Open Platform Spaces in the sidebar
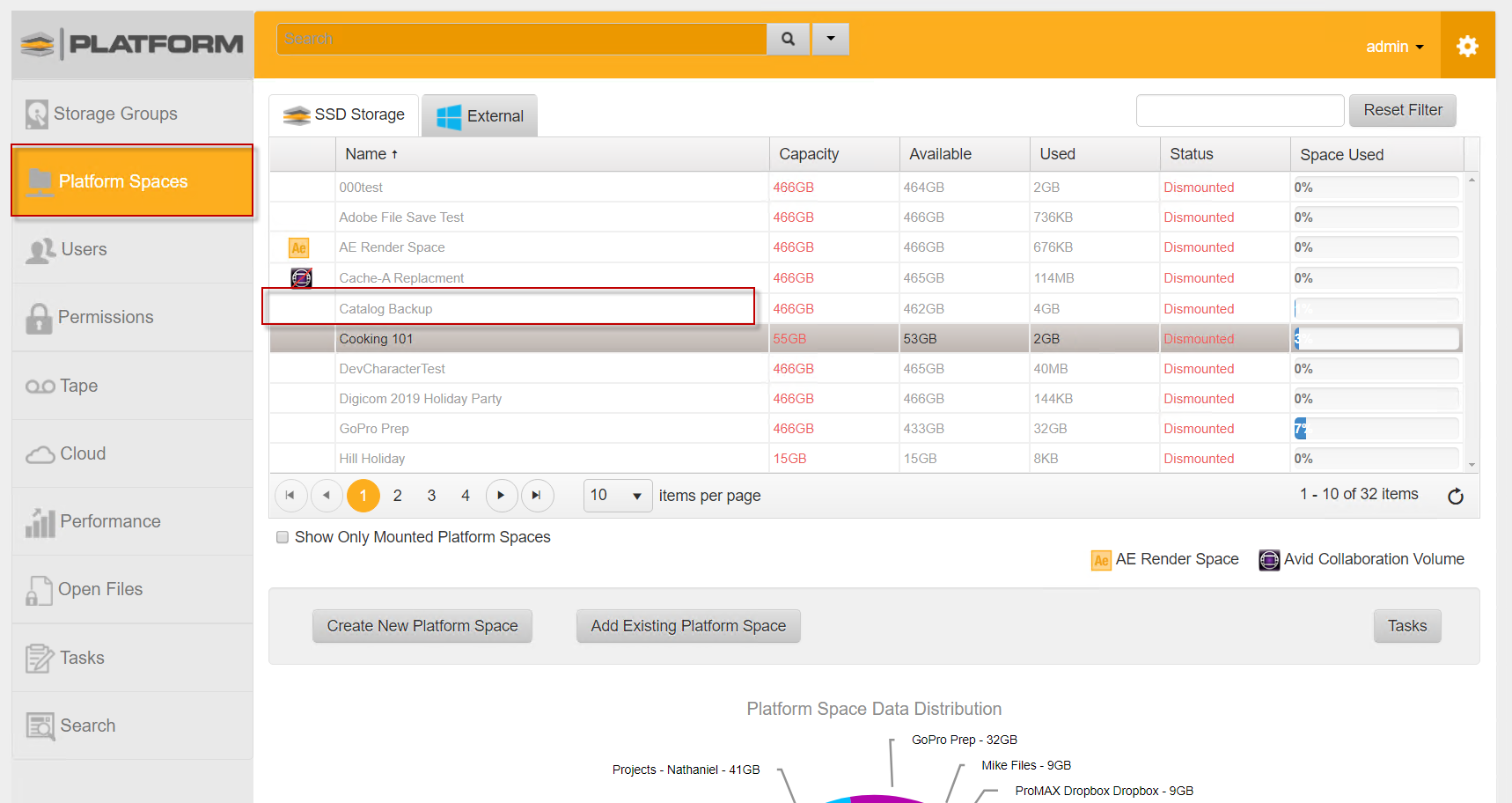 point(132,180)
